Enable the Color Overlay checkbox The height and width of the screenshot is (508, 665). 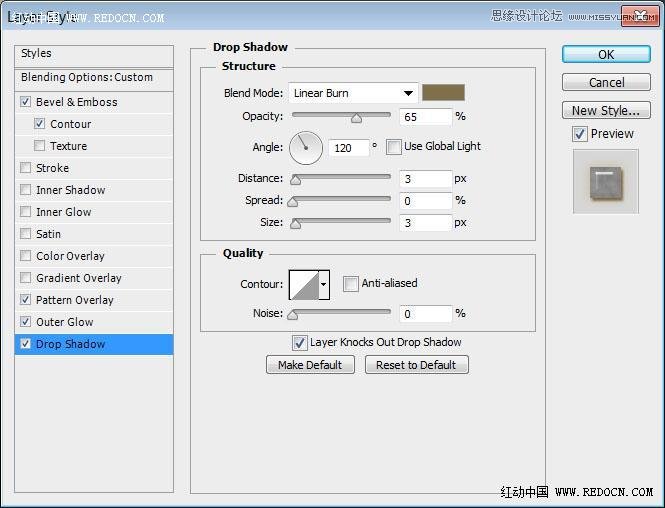coord(25,256)
